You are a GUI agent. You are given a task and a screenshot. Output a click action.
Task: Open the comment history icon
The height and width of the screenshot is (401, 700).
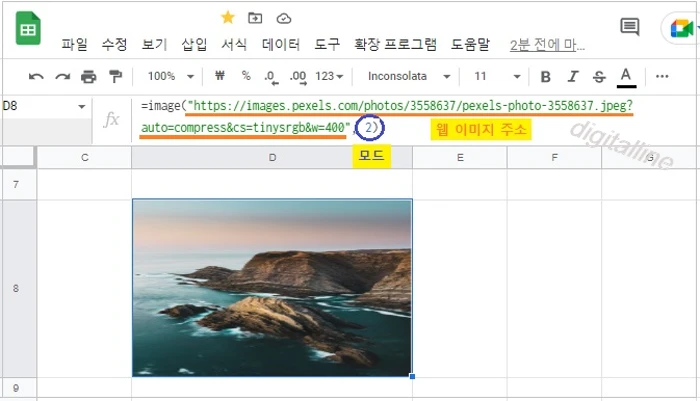(629, 27)
